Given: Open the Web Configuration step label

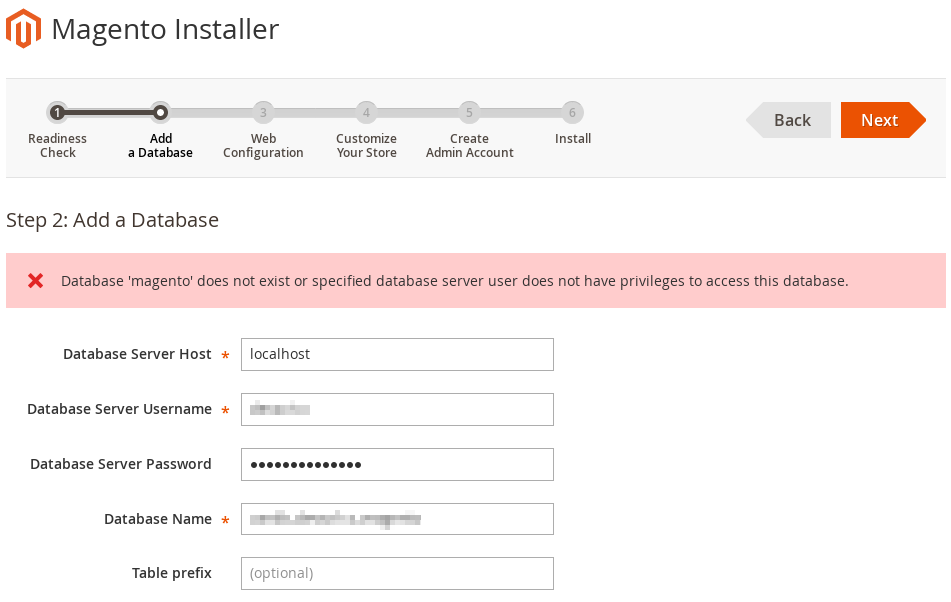Looking at the screenshot, I should [263, 145].
